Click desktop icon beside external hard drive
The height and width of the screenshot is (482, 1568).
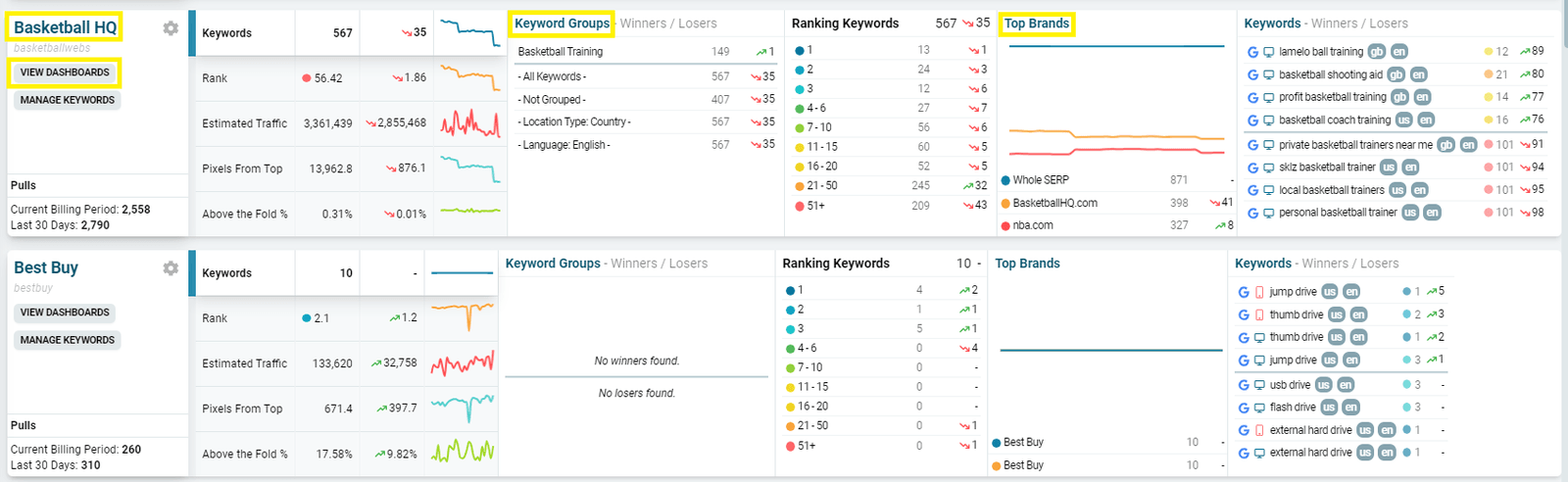(x=1259, y=453)
